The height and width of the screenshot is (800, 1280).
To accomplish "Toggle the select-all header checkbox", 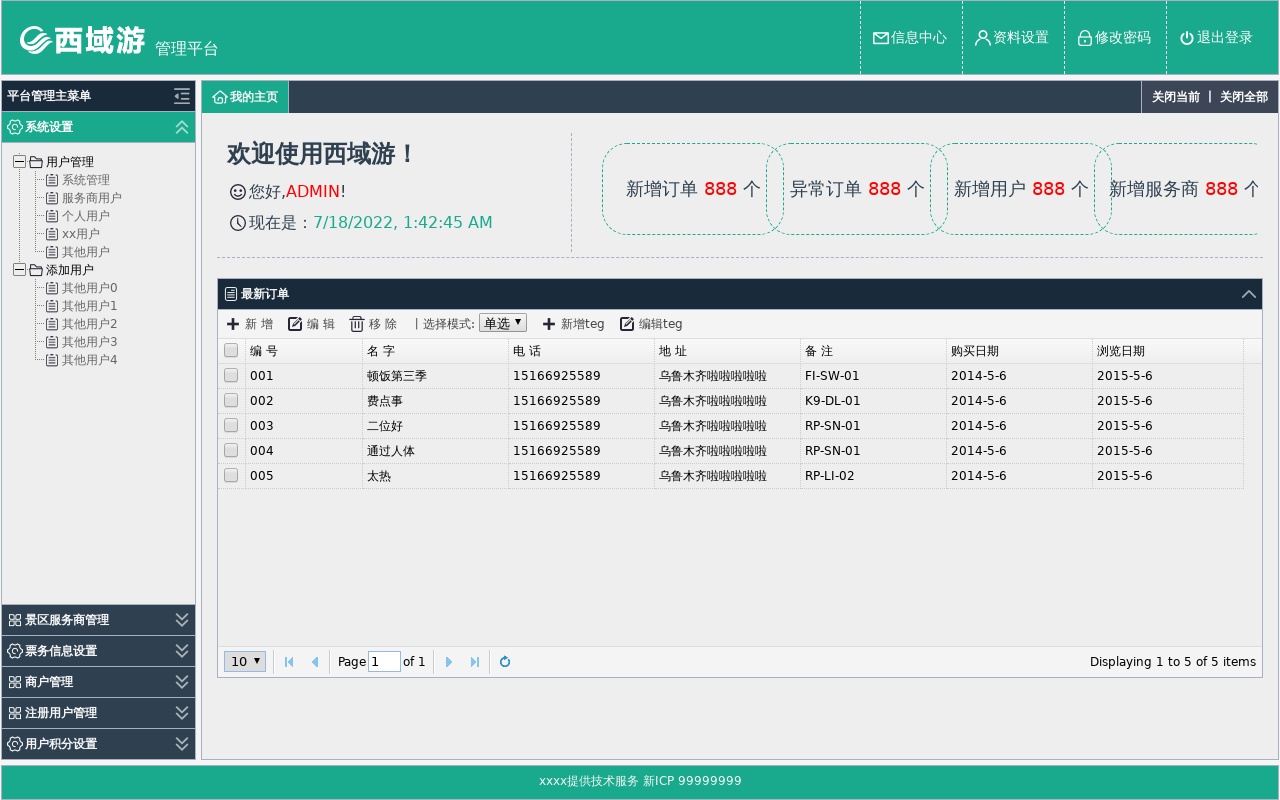I will 231,350.
